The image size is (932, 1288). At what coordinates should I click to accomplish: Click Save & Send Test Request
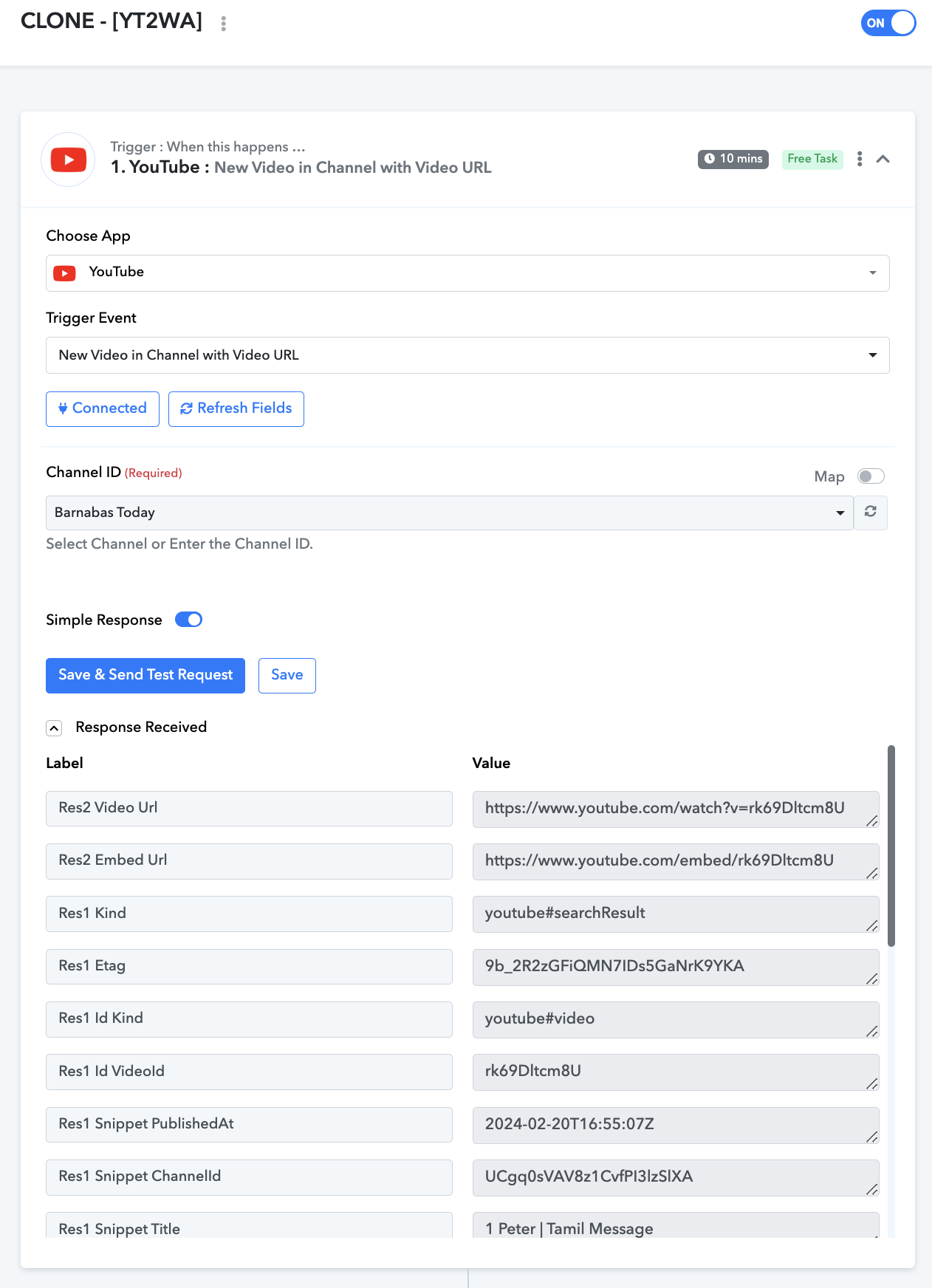tap(145, 676)
